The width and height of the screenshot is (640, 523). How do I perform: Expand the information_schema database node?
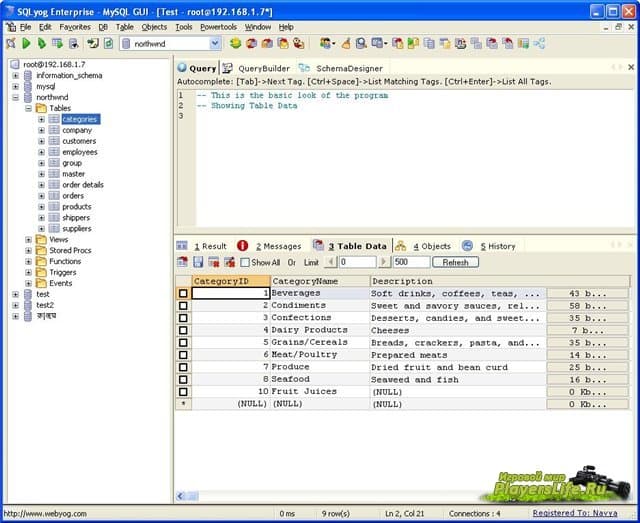tap(16, 76)
